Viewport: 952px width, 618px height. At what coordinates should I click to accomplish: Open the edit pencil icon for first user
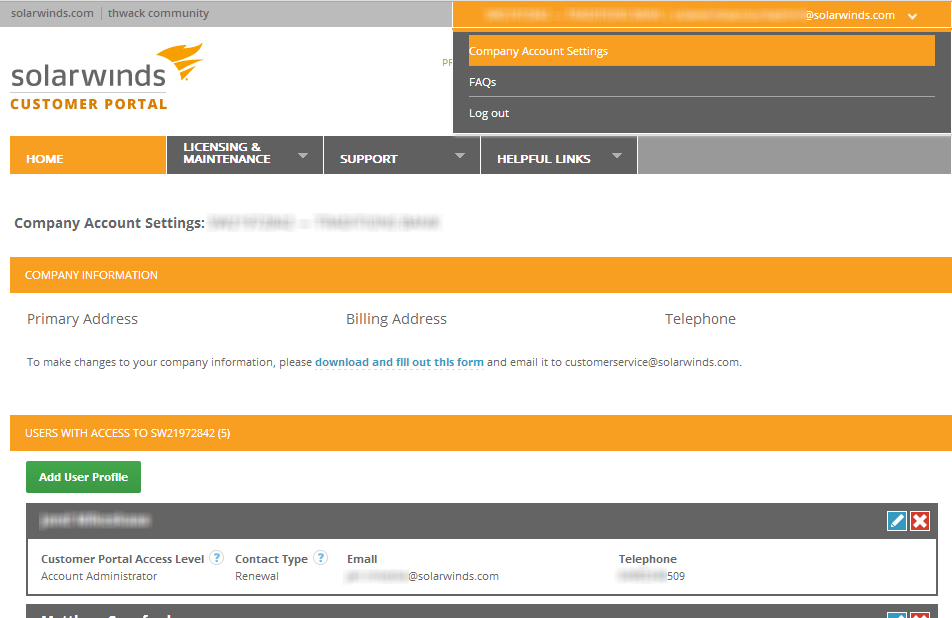(897, 520)
